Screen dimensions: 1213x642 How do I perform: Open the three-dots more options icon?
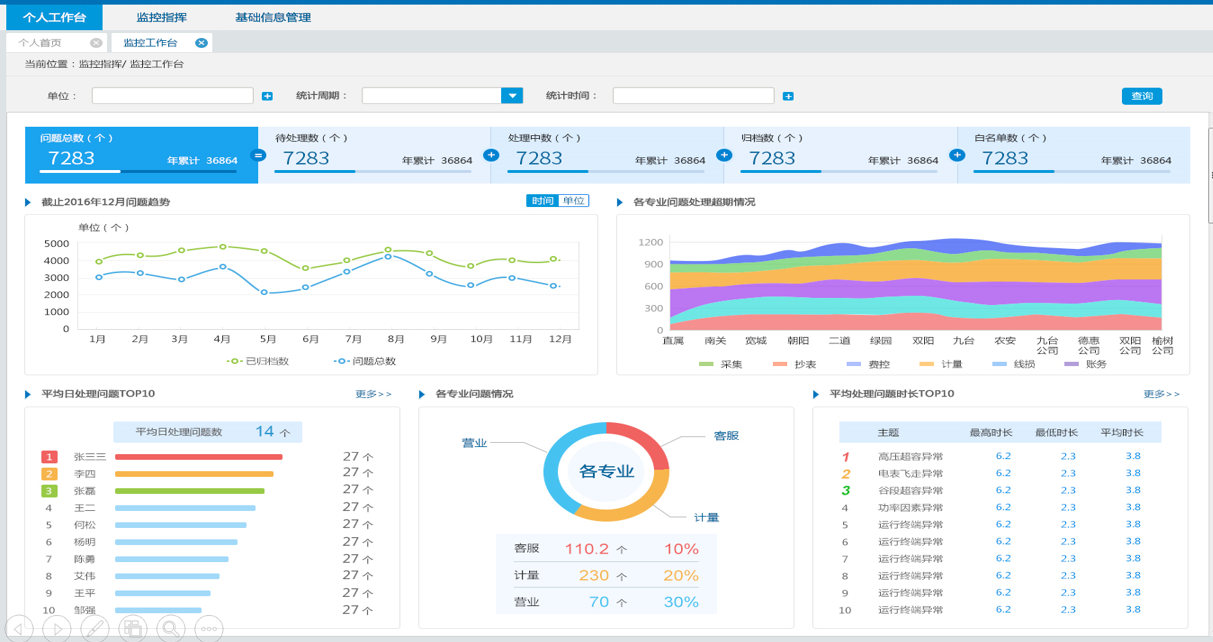coord(208,628)
